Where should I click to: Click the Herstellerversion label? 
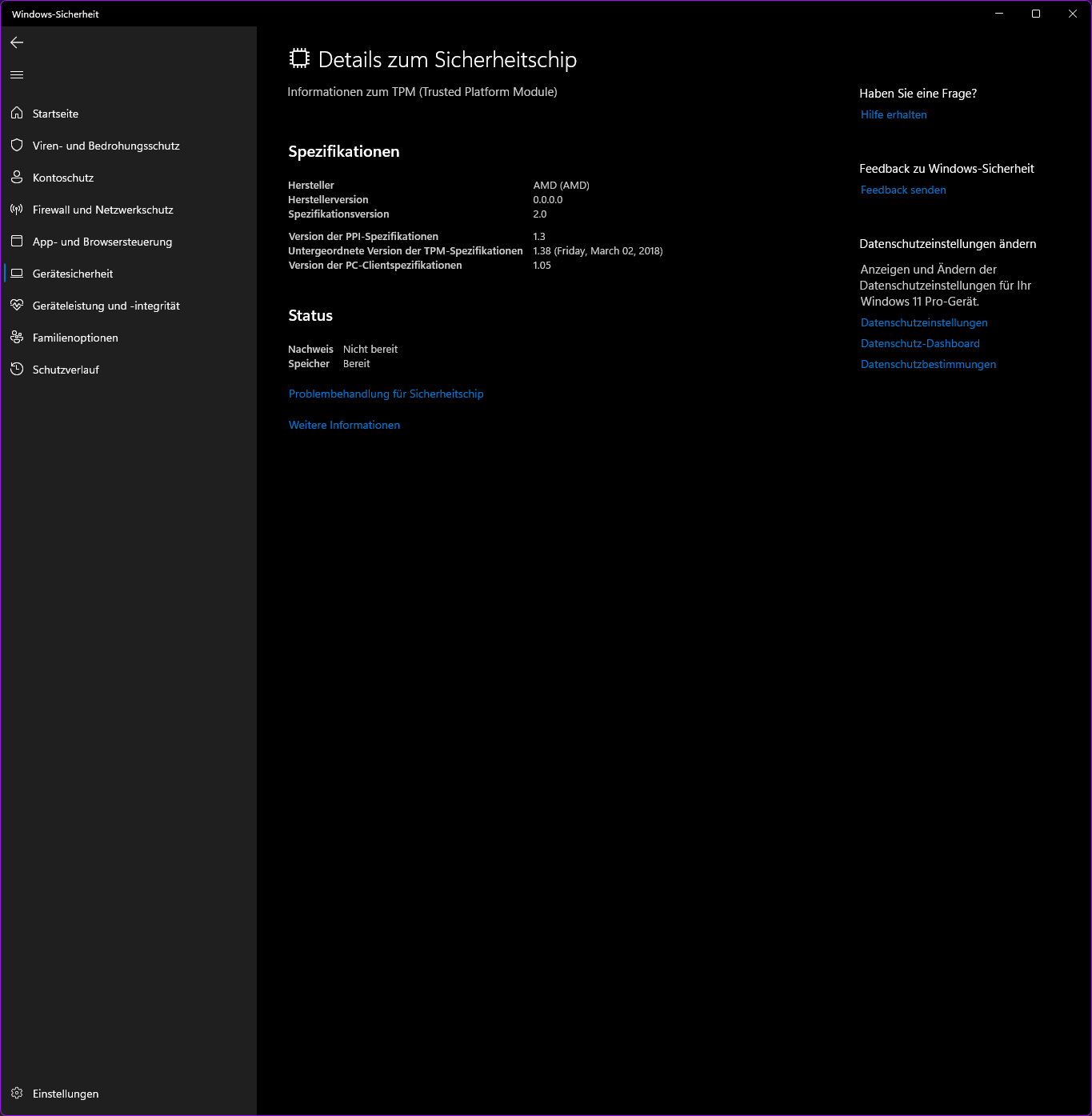(328, 199)
